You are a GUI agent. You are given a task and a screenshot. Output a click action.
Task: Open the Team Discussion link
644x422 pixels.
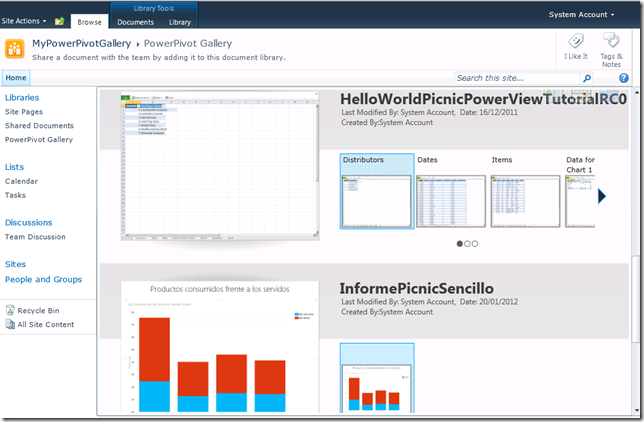[35, 237]
